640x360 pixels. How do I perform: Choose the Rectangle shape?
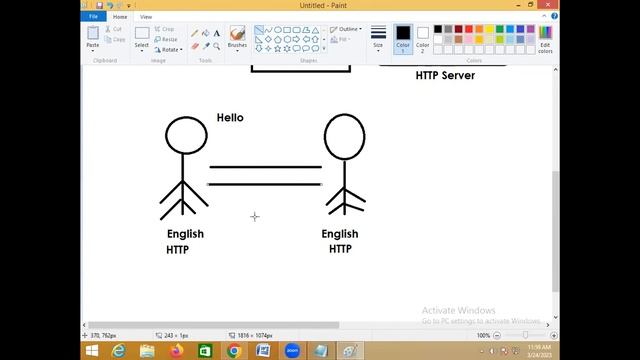[x=287, y=30]
